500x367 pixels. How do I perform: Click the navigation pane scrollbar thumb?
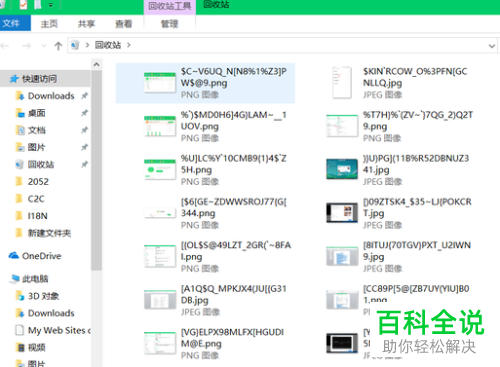[97, 170]
